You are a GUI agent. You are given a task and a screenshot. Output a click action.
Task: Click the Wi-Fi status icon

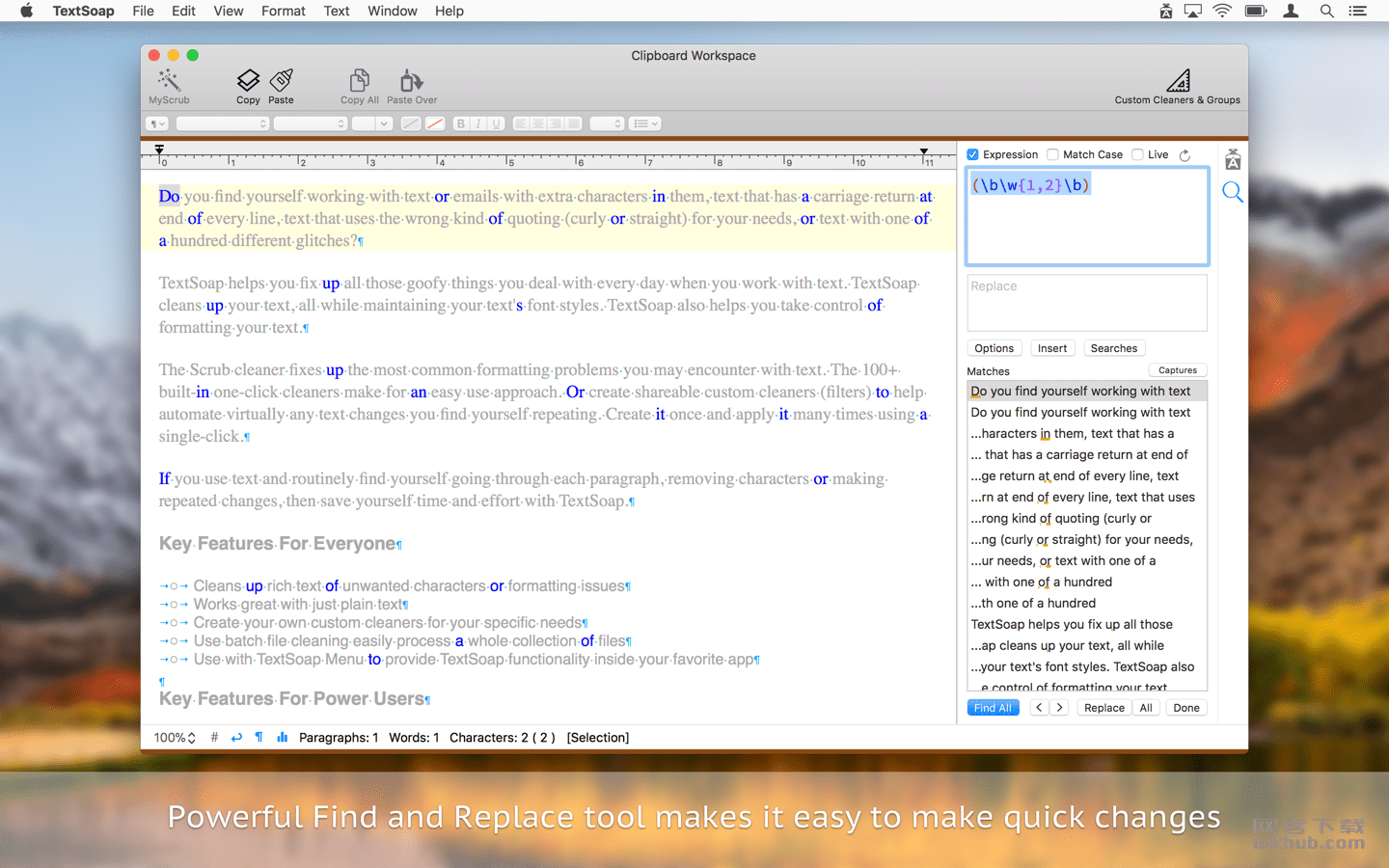click(1222, 11)
